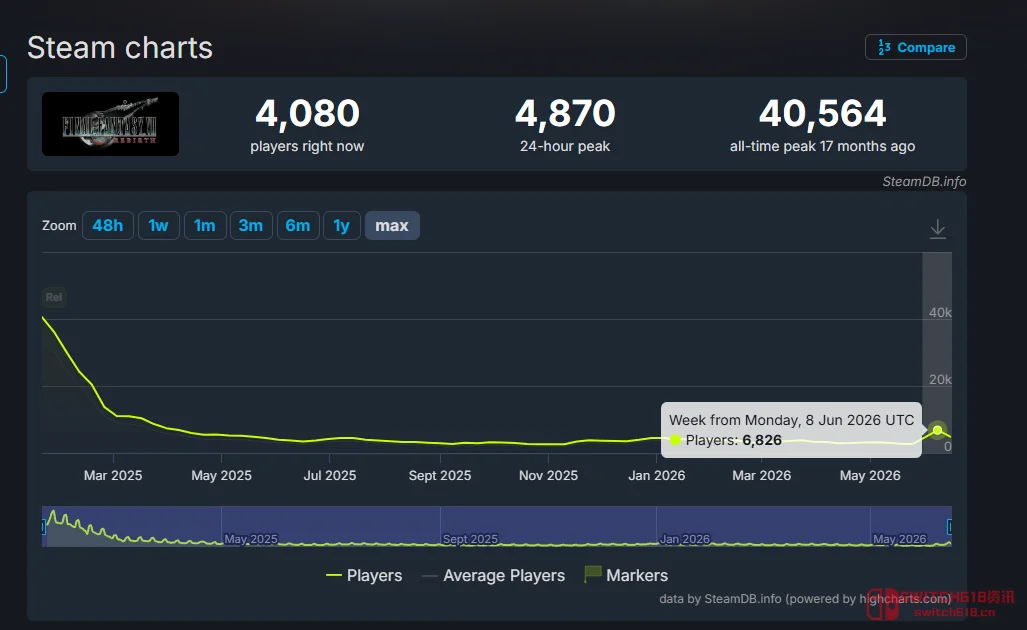The width and height of the screenshot is (1027, 630).
Task: Click the right navigator range handle
Action: (x=949, y=527)
